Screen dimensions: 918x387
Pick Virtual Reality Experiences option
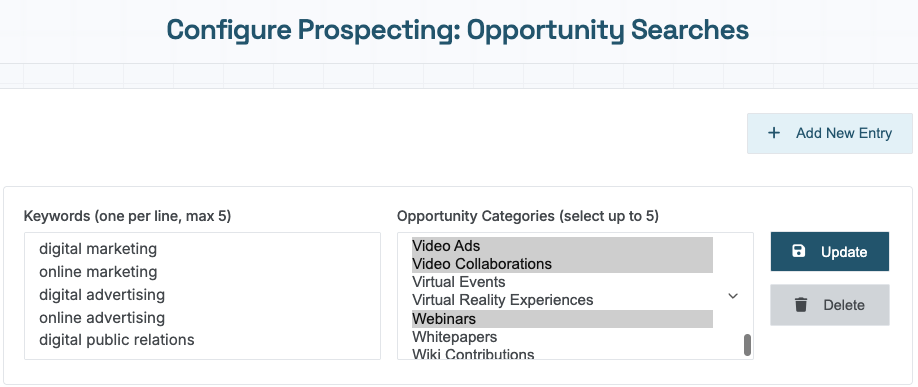click(x=562, y=300)
